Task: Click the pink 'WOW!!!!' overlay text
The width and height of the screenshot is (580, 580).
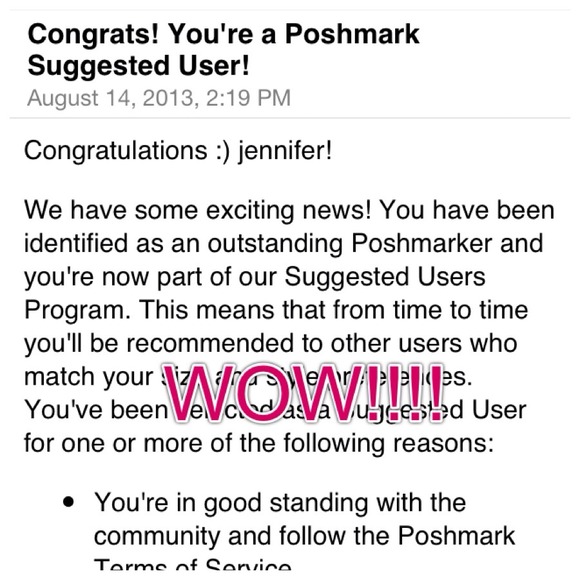Action: (x=303, y=393)
